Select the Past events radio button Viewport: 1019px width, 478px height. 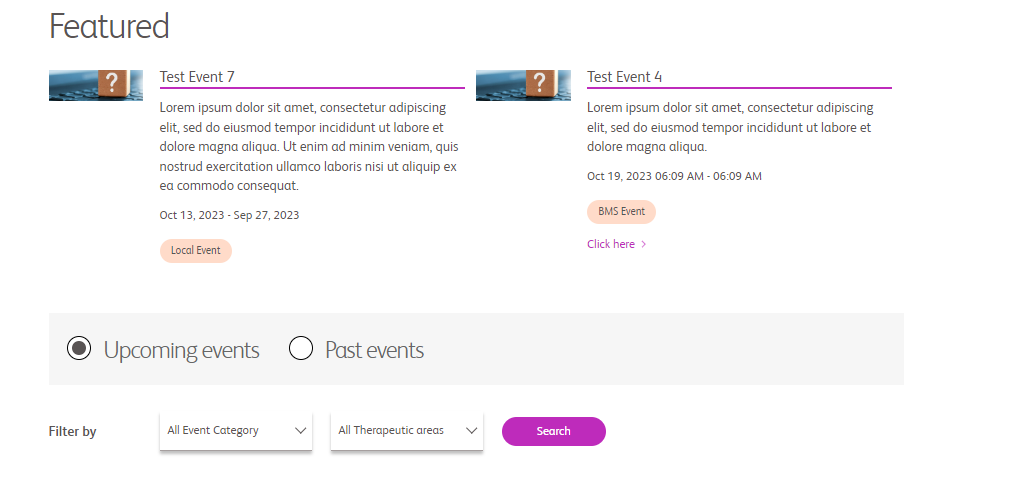[301, 349]
